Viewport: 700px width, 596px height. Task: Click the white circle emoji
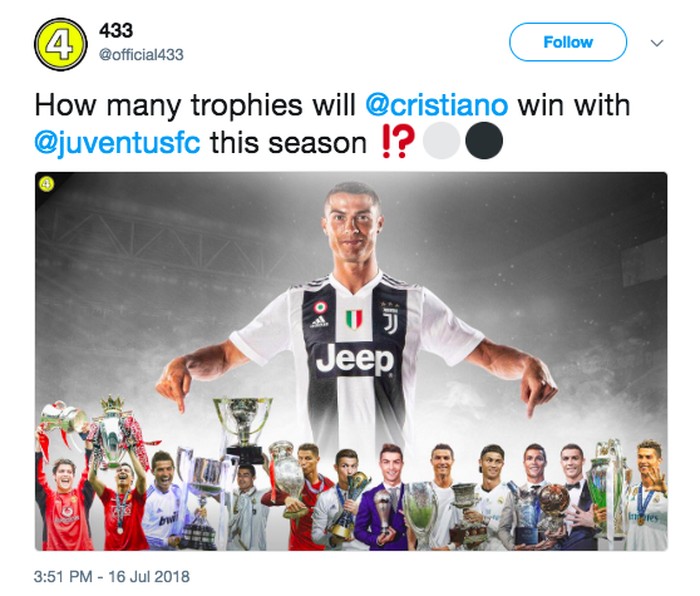click(x=441, y=141)
